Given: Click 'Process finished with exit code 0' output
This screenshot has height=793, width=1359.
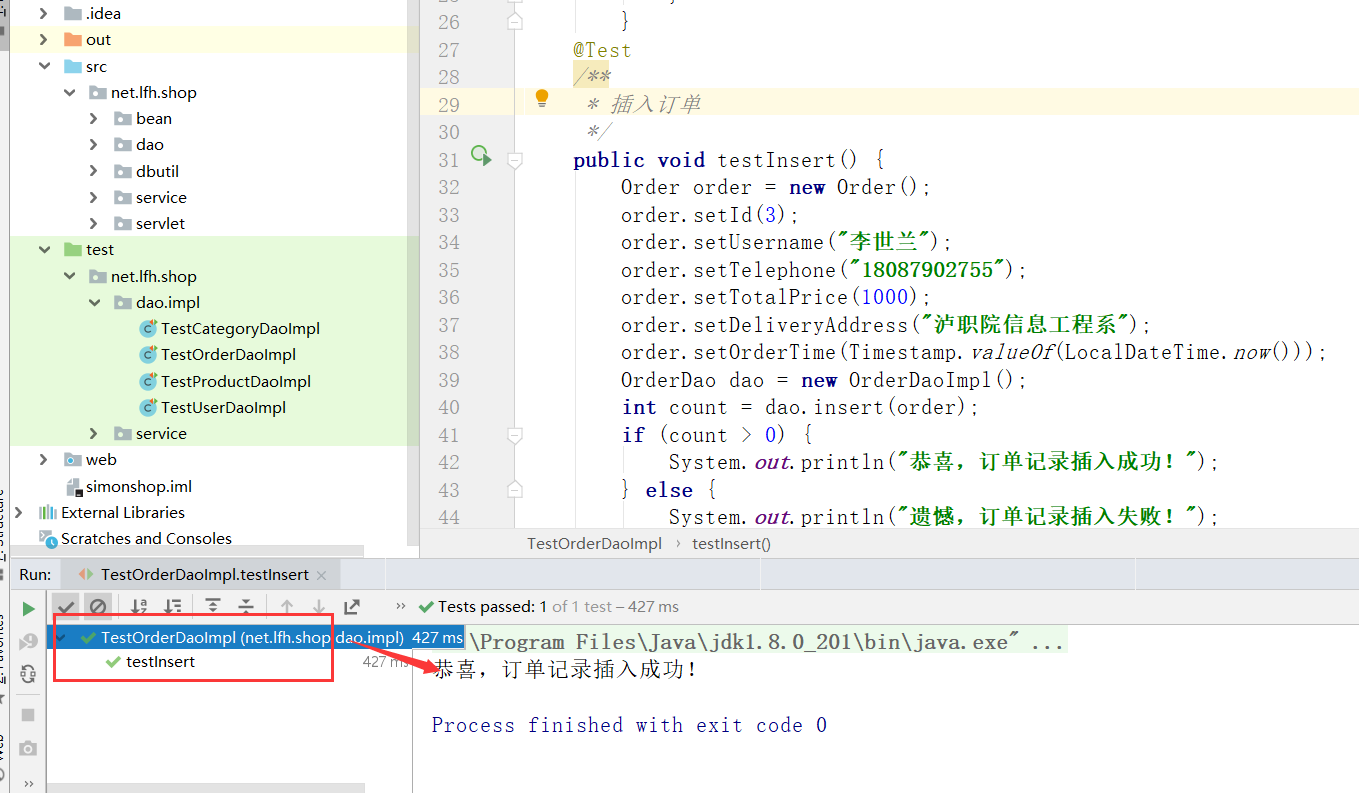Looking at the screenshot, I should point(629,725).
